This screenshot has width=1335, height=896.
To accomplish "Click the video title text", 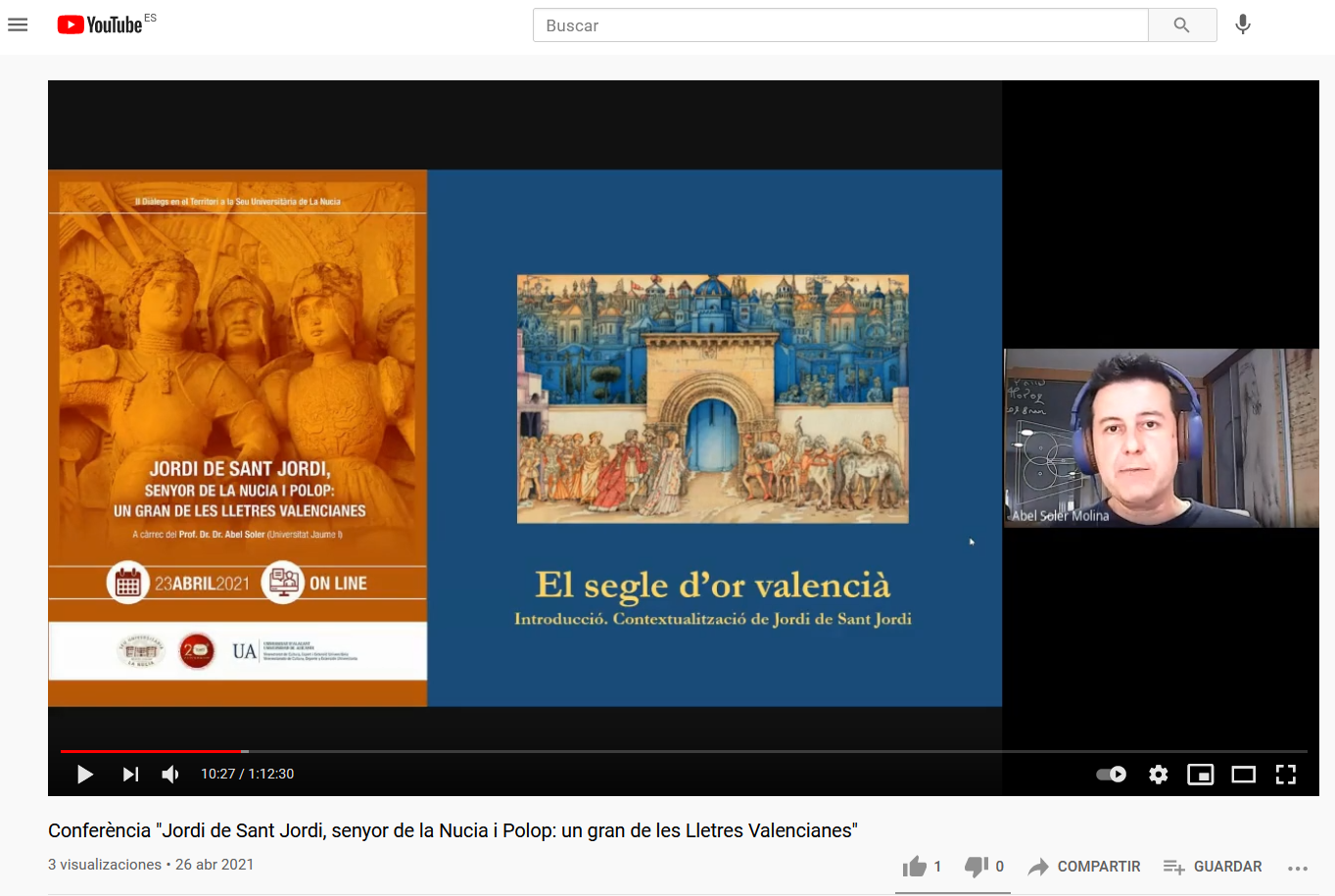I will pyautogui.click(x=453, y=830).
